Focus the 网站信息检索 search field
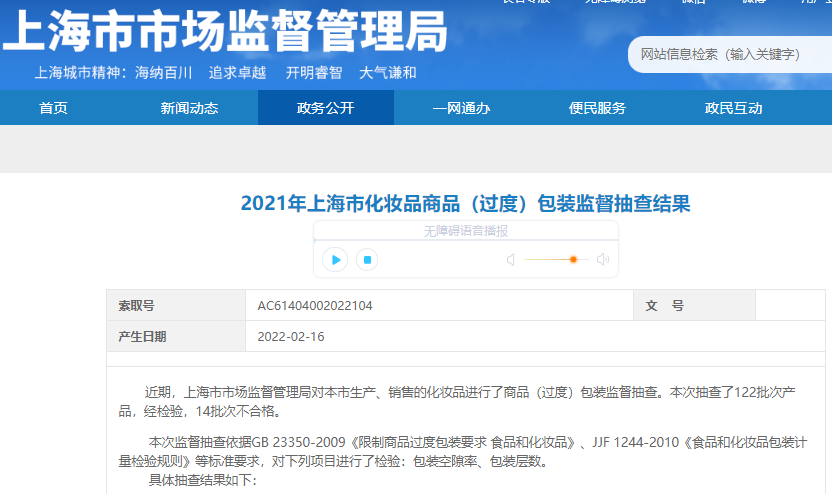The width and height of the screenshot is (832, 494). (730, 54)
